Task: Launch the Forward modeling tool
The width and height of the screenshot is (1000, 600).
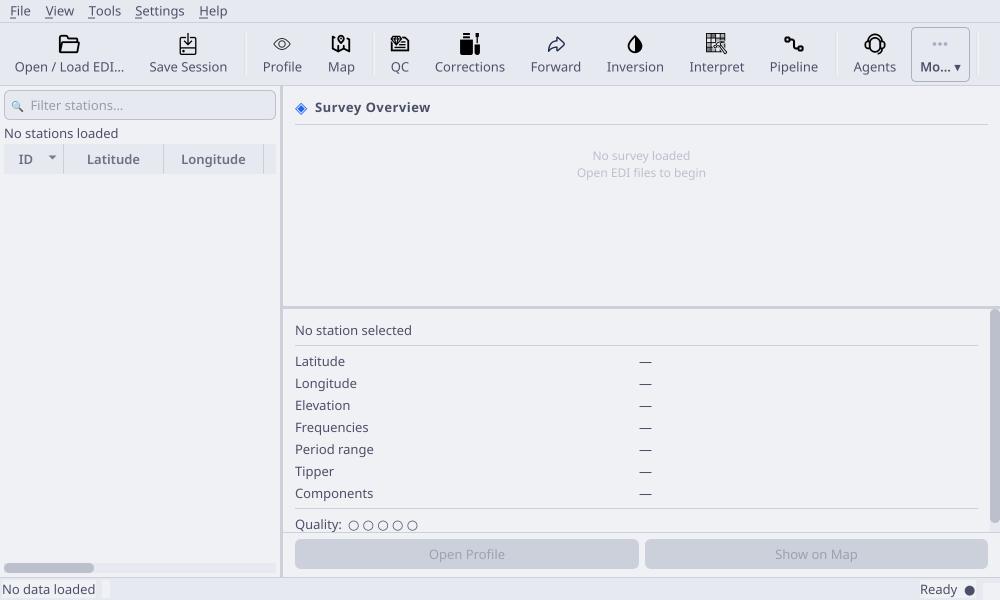Action: click(x=555, y=55)
